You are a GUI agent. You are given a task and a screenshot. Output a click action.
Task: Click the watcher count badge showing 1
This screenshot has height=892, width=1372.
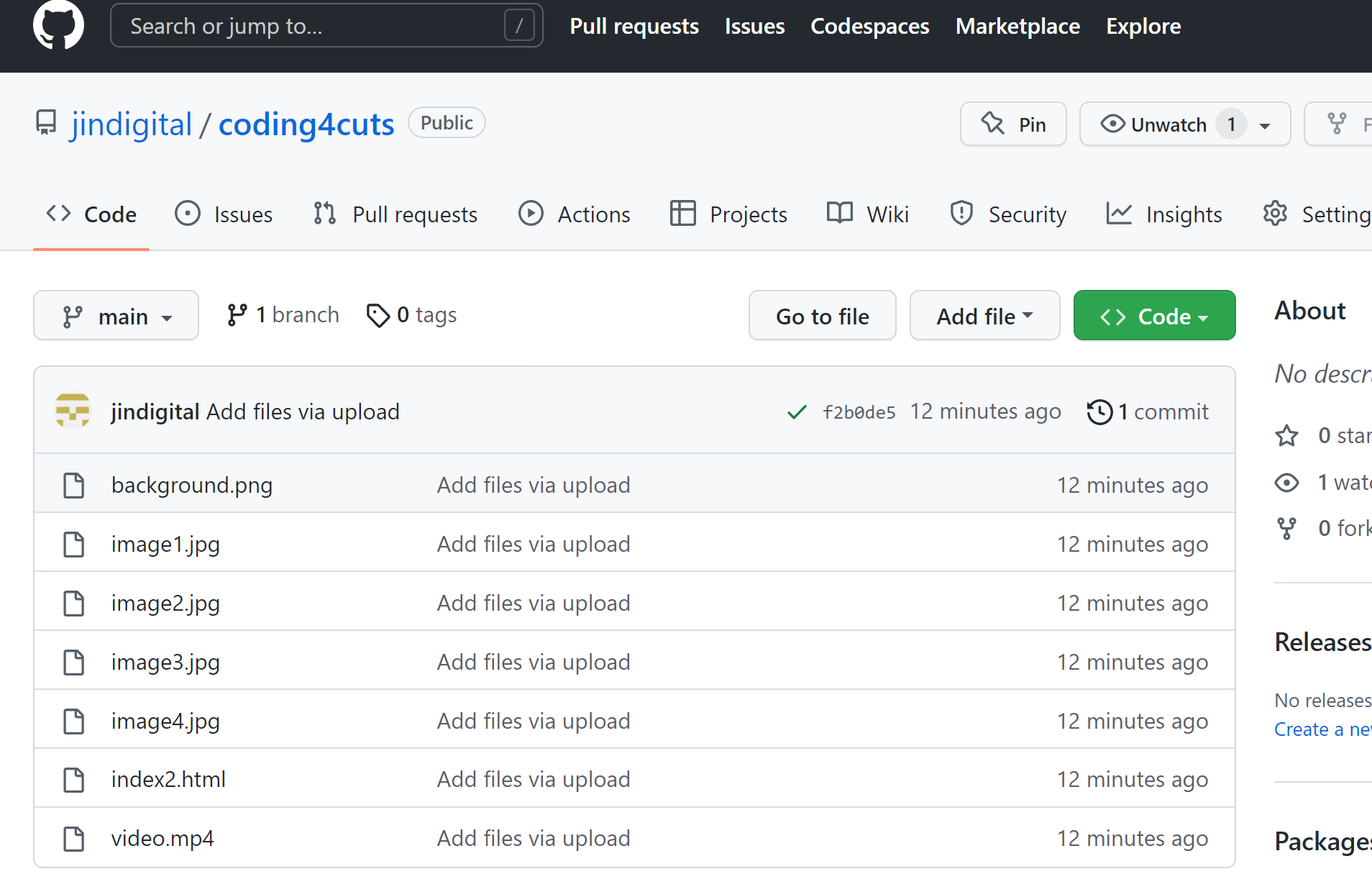(1231, 124)
